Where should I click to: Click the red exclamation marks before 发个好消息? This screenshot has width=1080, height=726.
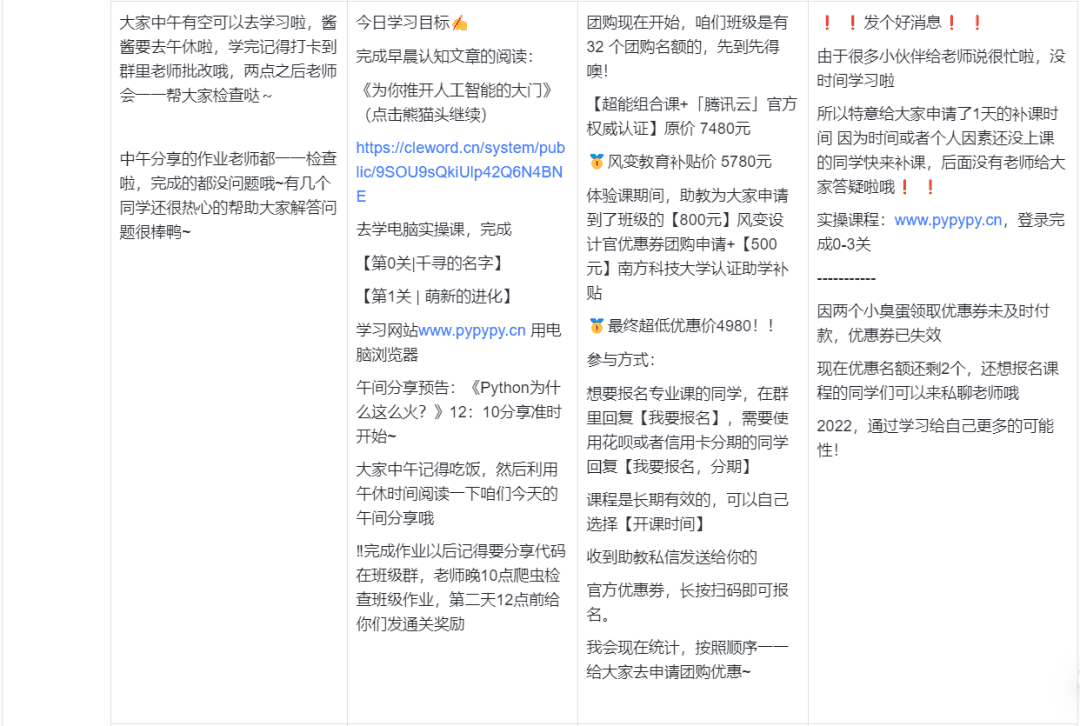[x=839, y=23]
